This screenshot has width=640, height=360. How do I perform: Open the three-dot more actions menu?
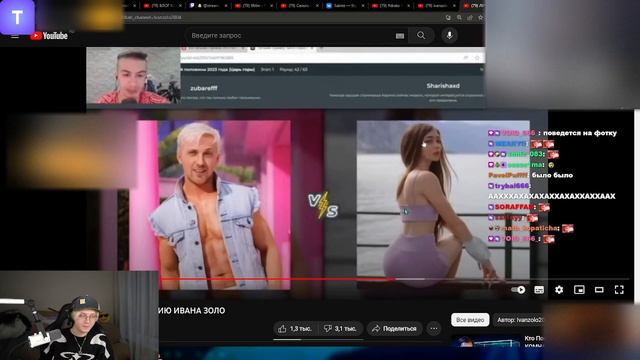[x=434, y=329]
